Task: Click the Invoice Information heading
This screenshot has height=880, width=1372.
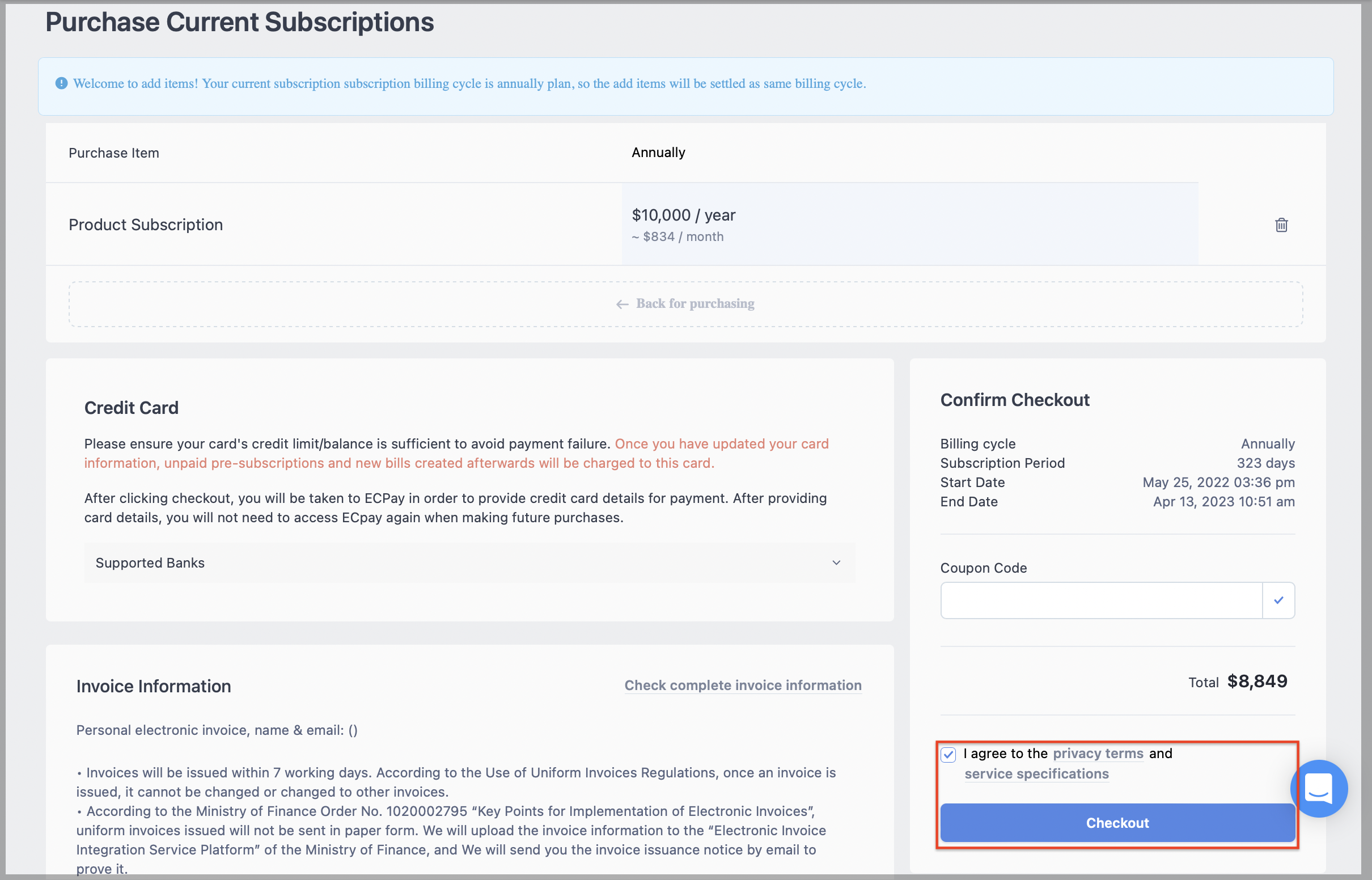Action: click(154, 686)
